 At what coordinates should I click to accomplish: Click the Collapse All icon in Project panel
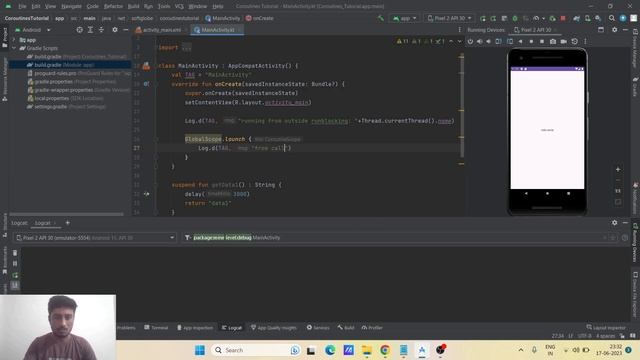tap(101, 30)
